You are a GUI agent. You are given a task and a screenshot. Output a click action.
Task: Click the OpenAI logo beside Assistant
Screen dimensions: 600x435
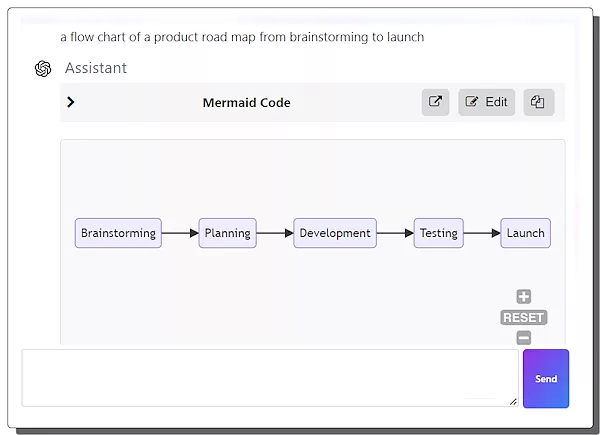43,68
